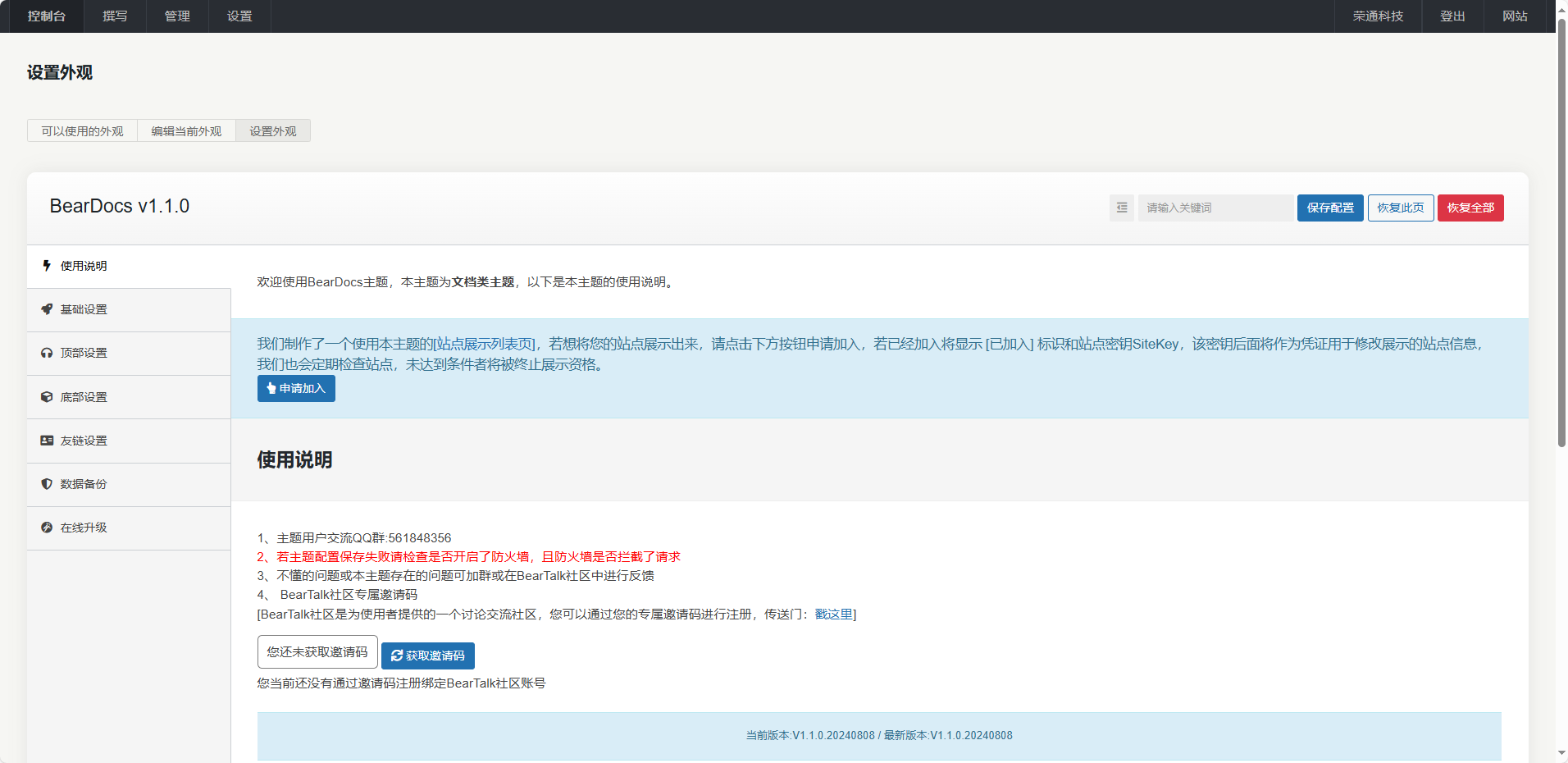Click the red 恢复全部 button
Screen dimensions: 1568x763
point(1470,208)
